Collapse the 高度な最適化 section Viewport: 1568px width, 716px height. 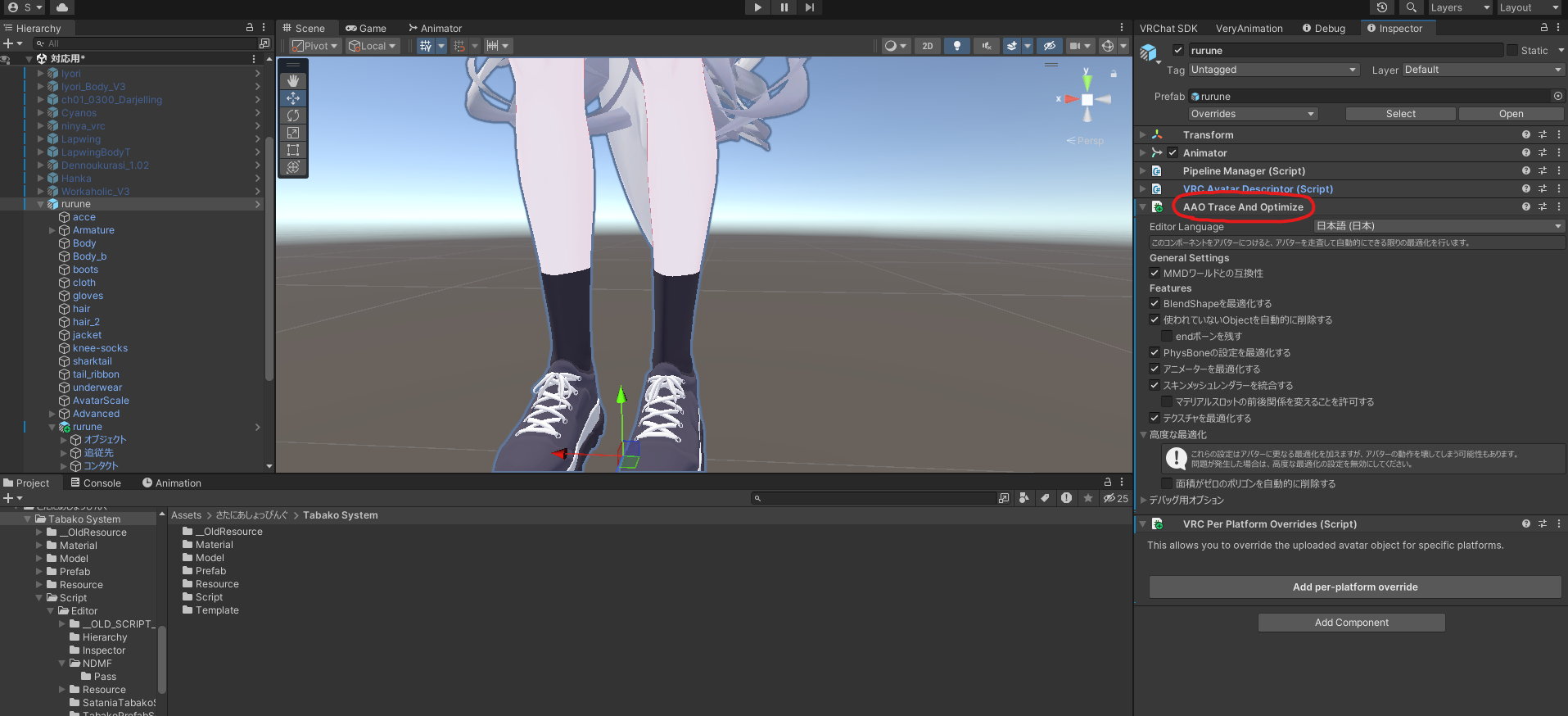1143,434
